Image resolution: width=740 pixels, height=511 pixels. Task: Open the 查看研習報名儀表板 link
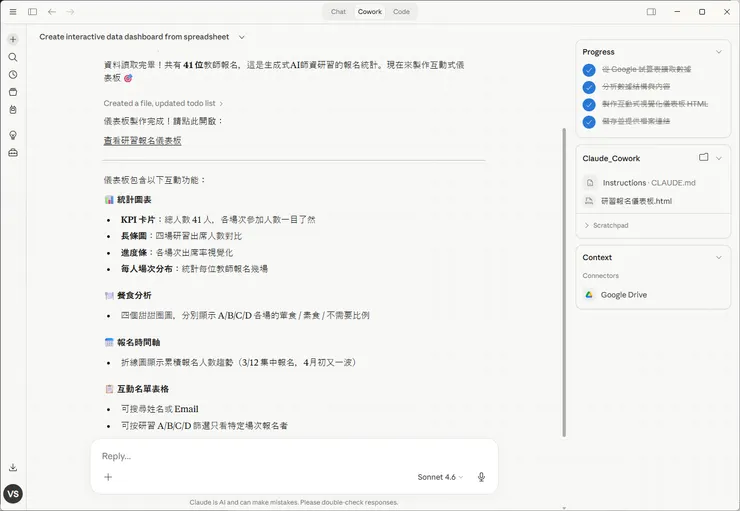[x=143, y=141]
